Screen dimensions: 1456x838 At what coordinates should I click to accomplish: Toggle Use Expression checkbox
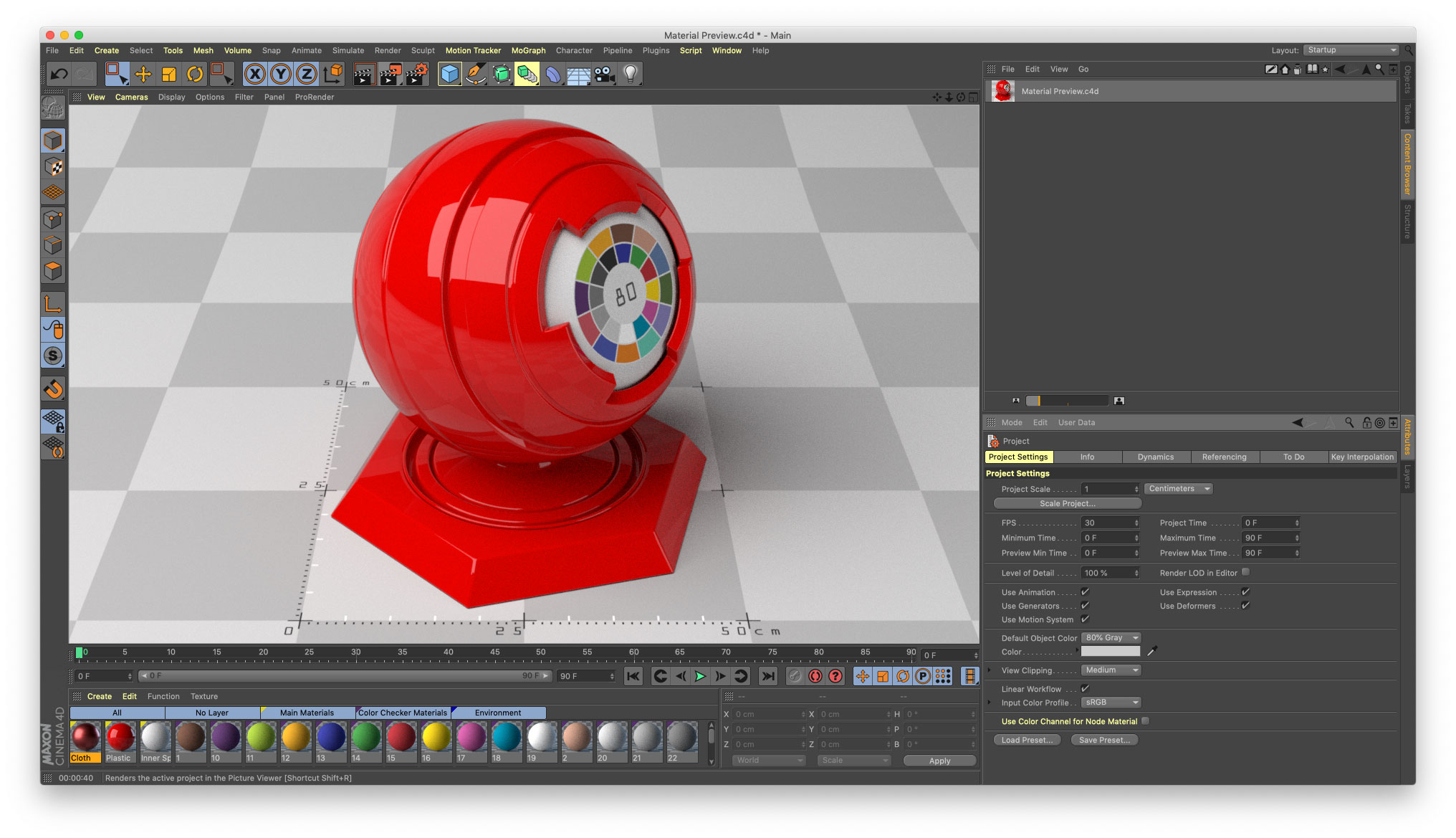click(1245, 592)
